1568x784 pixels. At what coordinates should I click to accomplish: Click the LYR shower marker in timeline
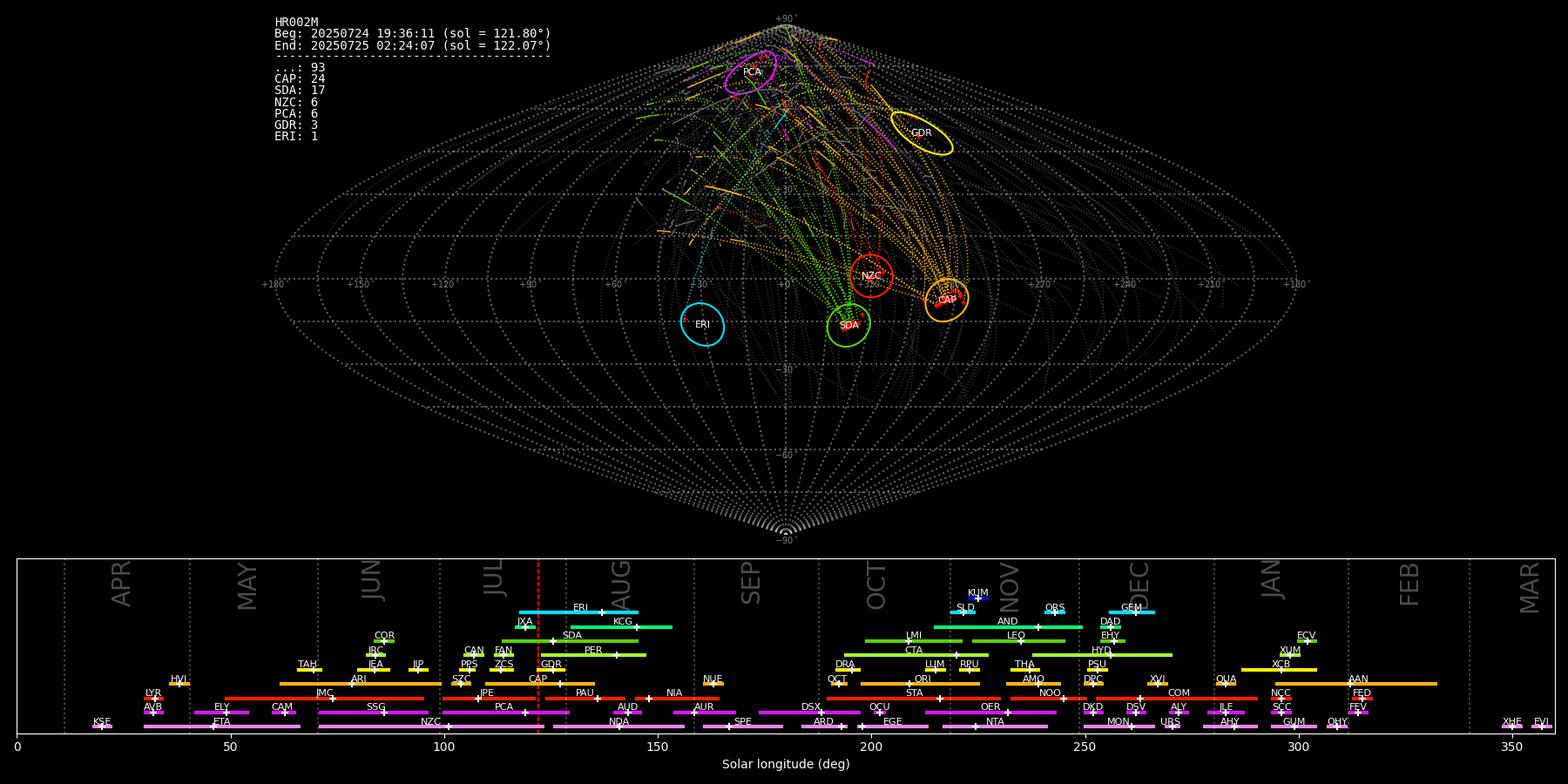click(153, 699)
